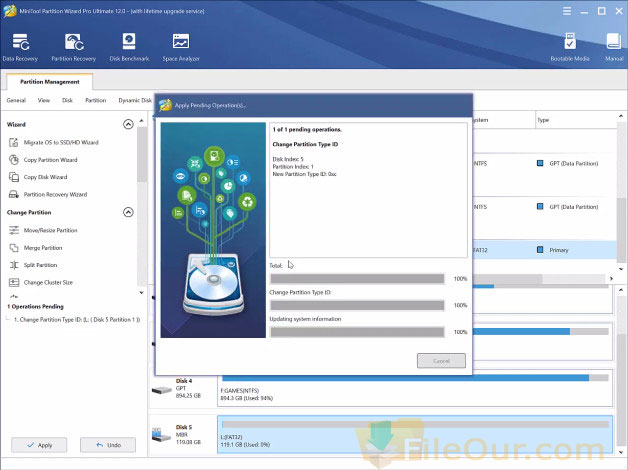
Task: Select the Partition Management tab
Action: coord(50,82)
